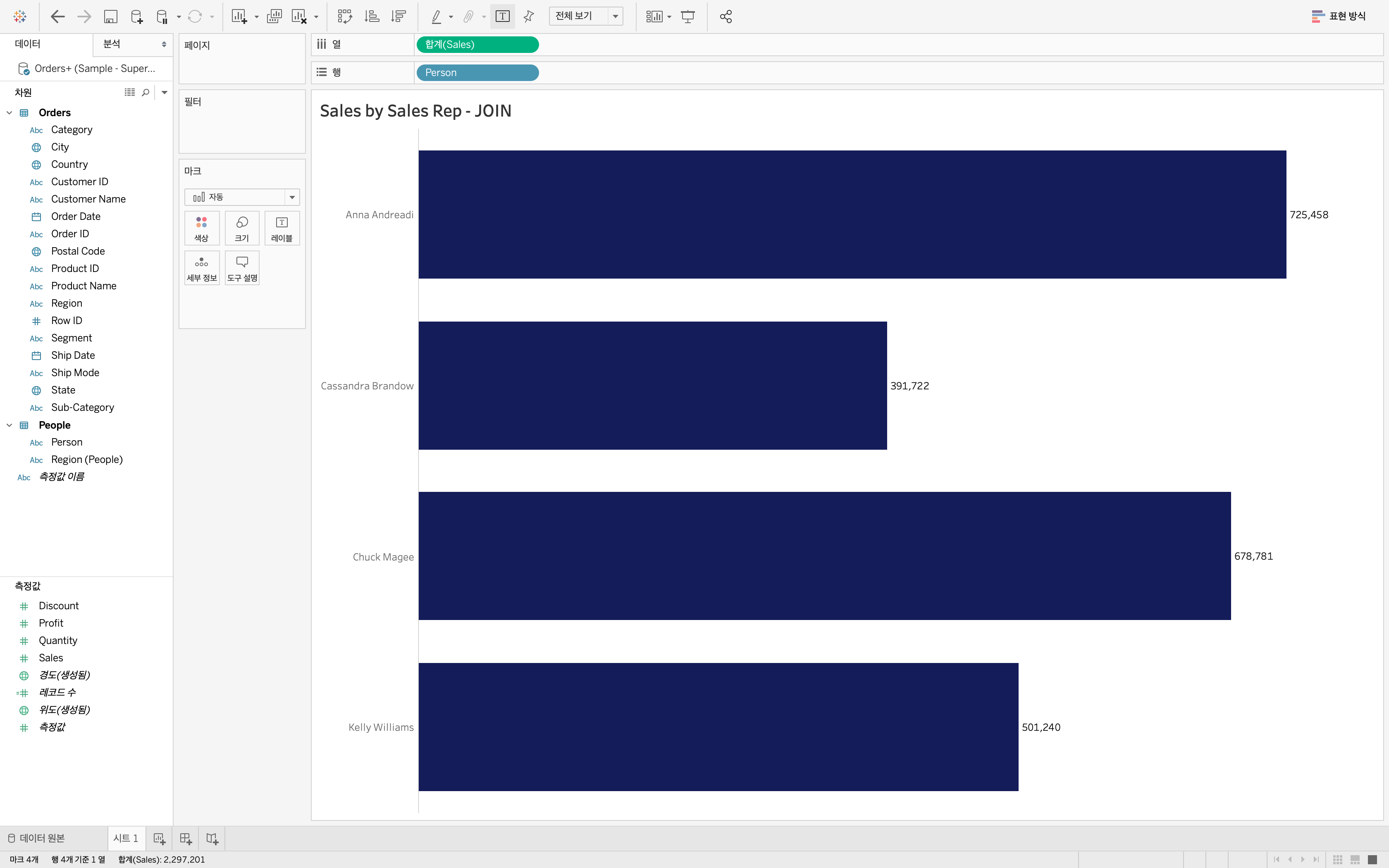Image resolution: width=1389 pixels, height=868 pixels.
Task: Open the Share workbook icon
Action: click(x=726, y=17)
